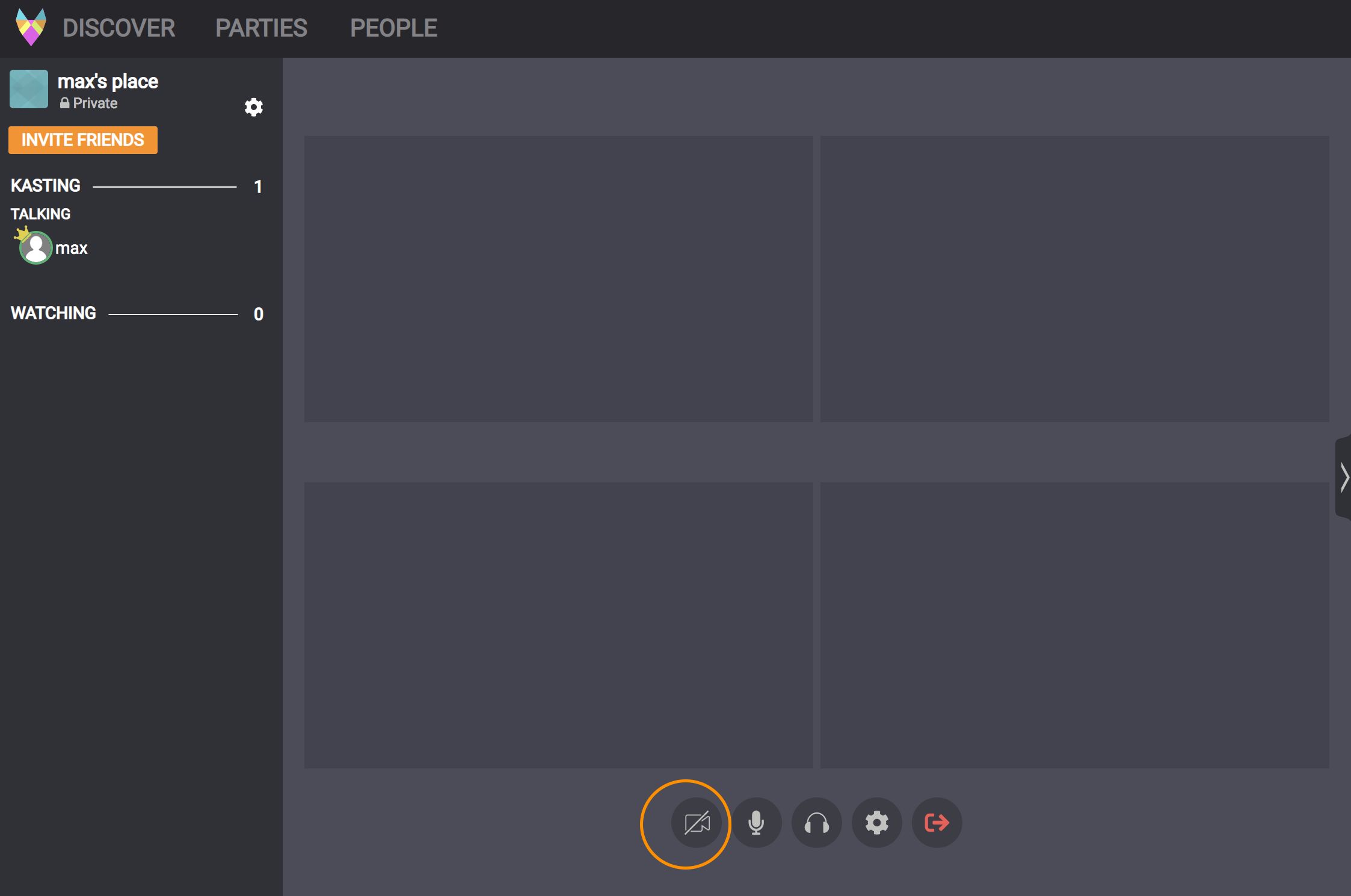The width and height of the screenshot is (1351, 896).
Task: Open the DISCOVER tab
Action: [x=118, y=28]
